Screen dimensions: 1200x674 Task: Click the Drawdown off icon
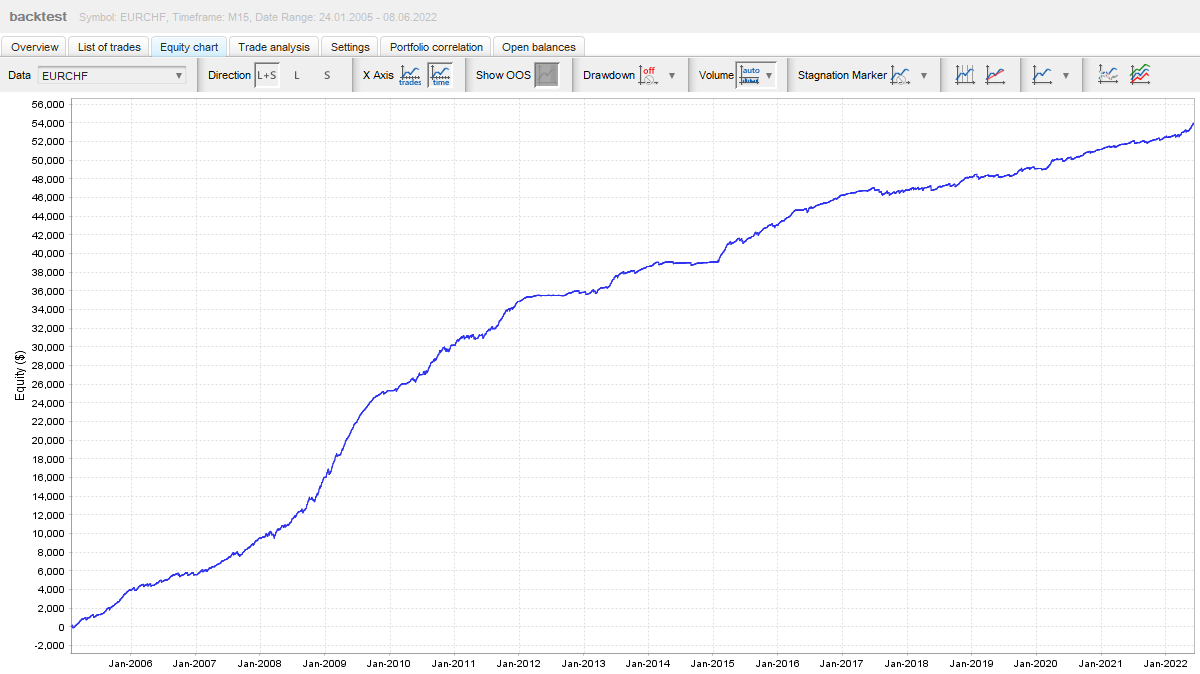(648, 75)
